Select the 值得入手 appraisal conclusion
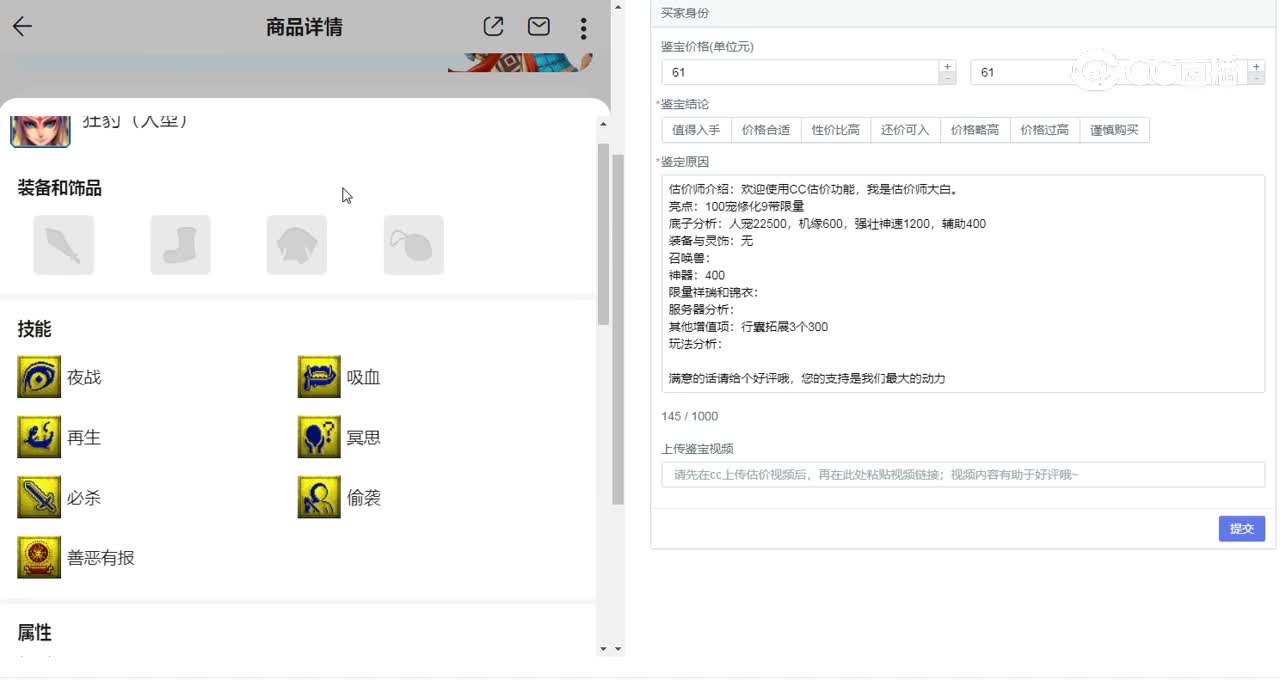The image size is (1280, 686). click(x=696, y=129)
